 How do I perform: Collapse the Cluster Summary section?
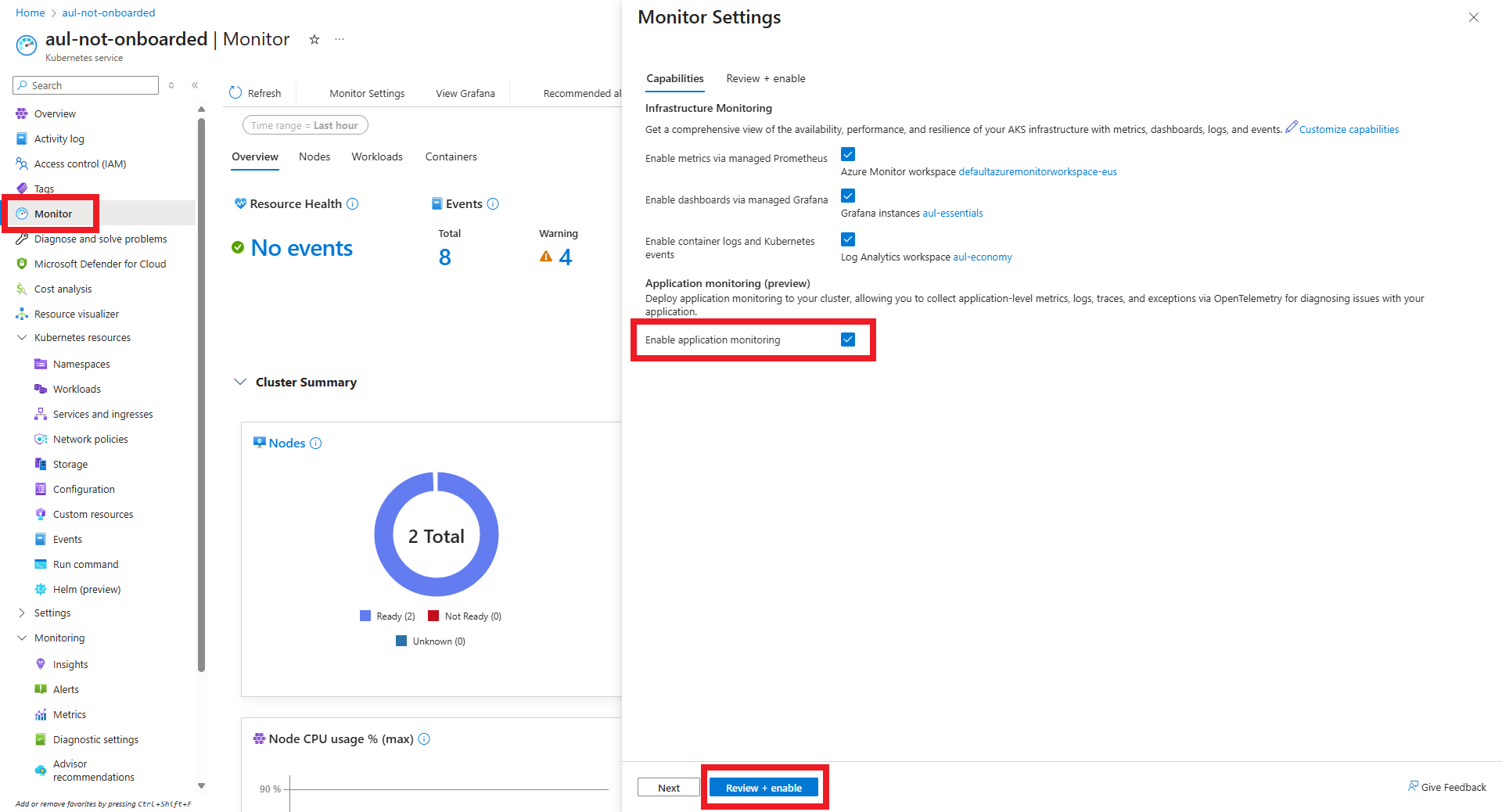pos(240,382)
